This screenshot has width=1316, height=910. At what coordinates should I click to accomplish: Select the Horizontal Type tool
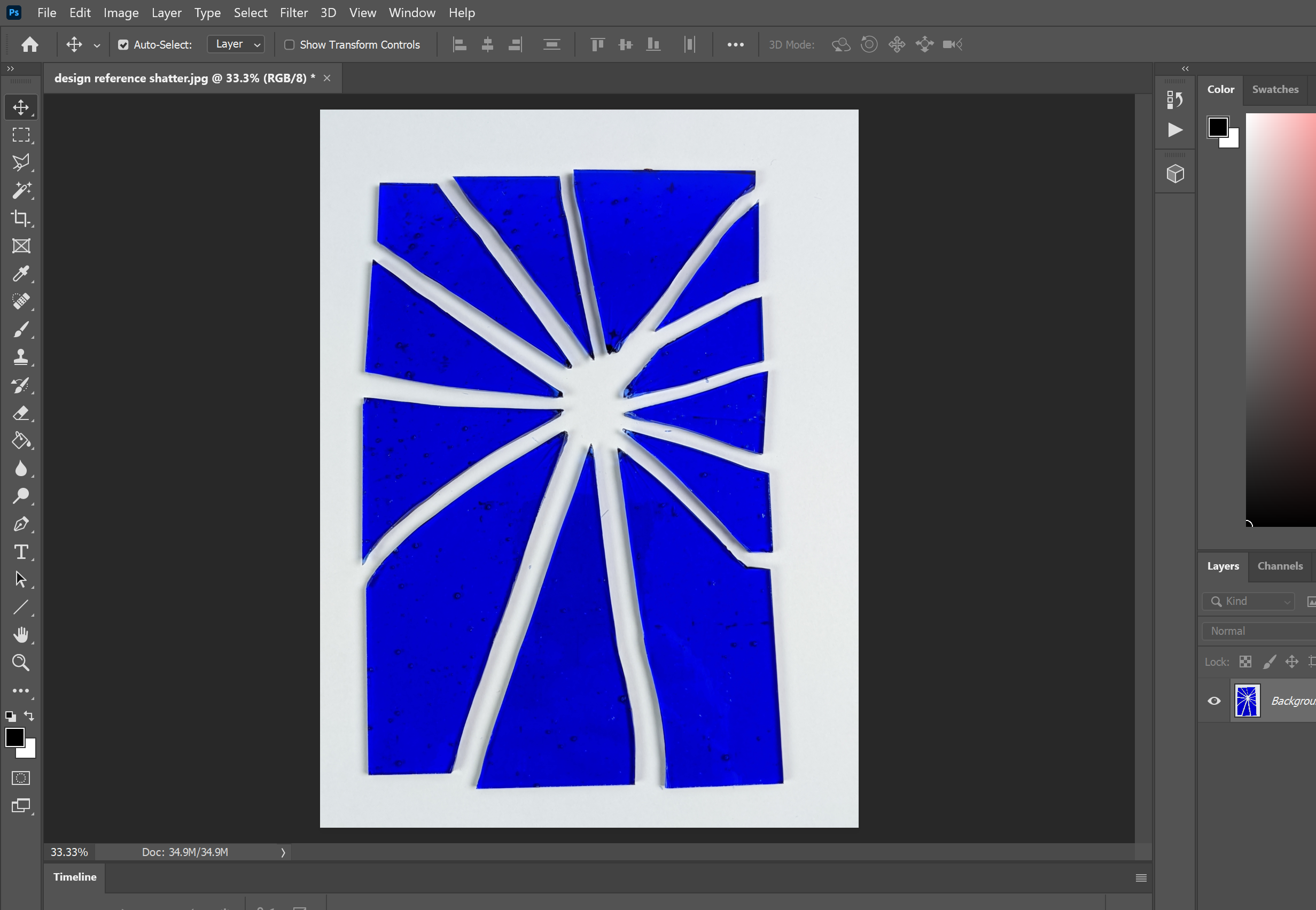point(21,551)
